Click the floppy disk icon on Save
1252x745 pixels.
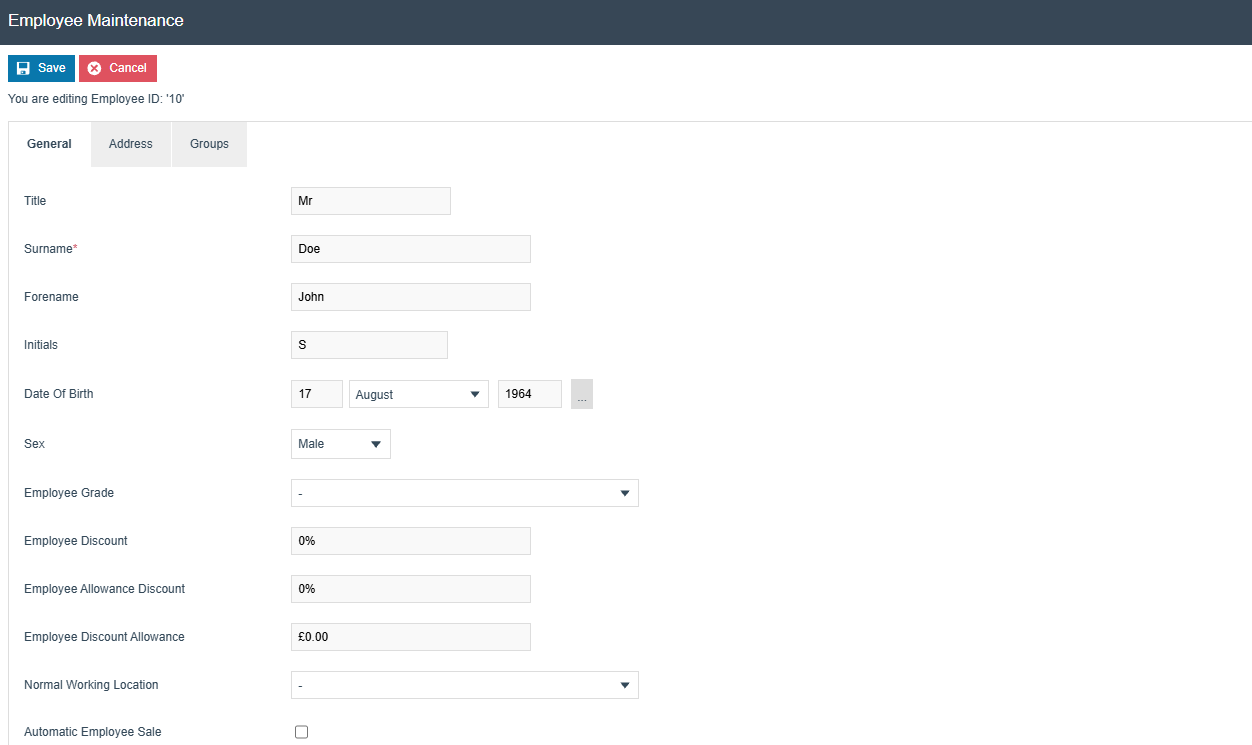(x=24, y=68)
